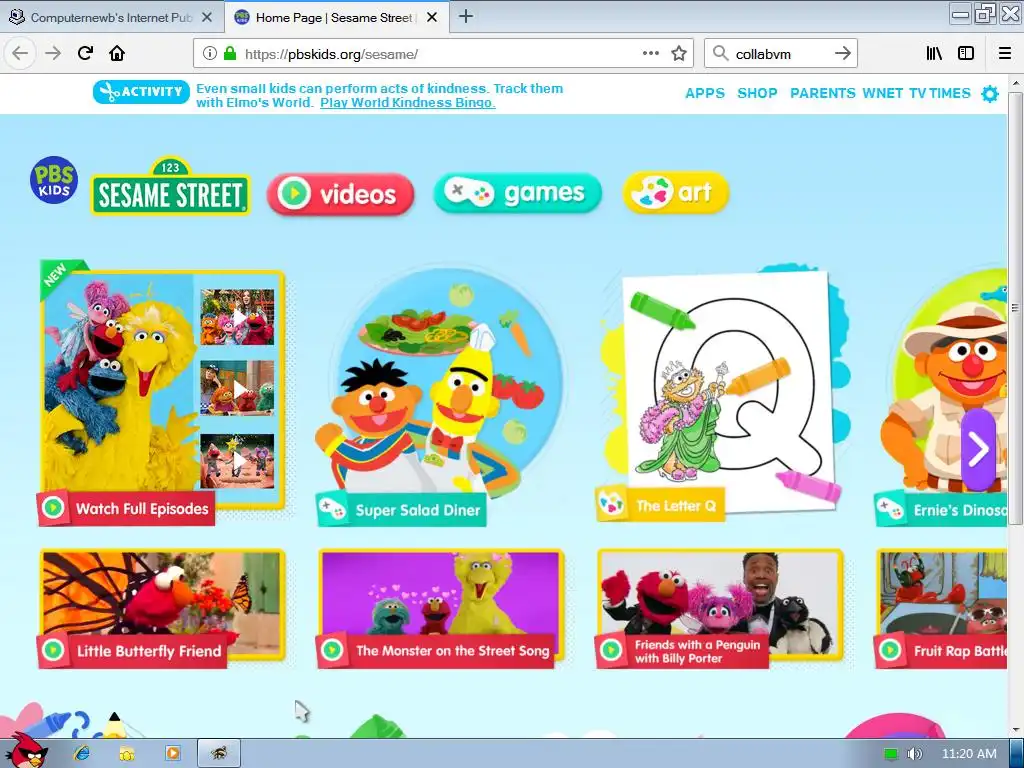Close the Computernewb's Internet Pub tab

click(x=206, y=17)
